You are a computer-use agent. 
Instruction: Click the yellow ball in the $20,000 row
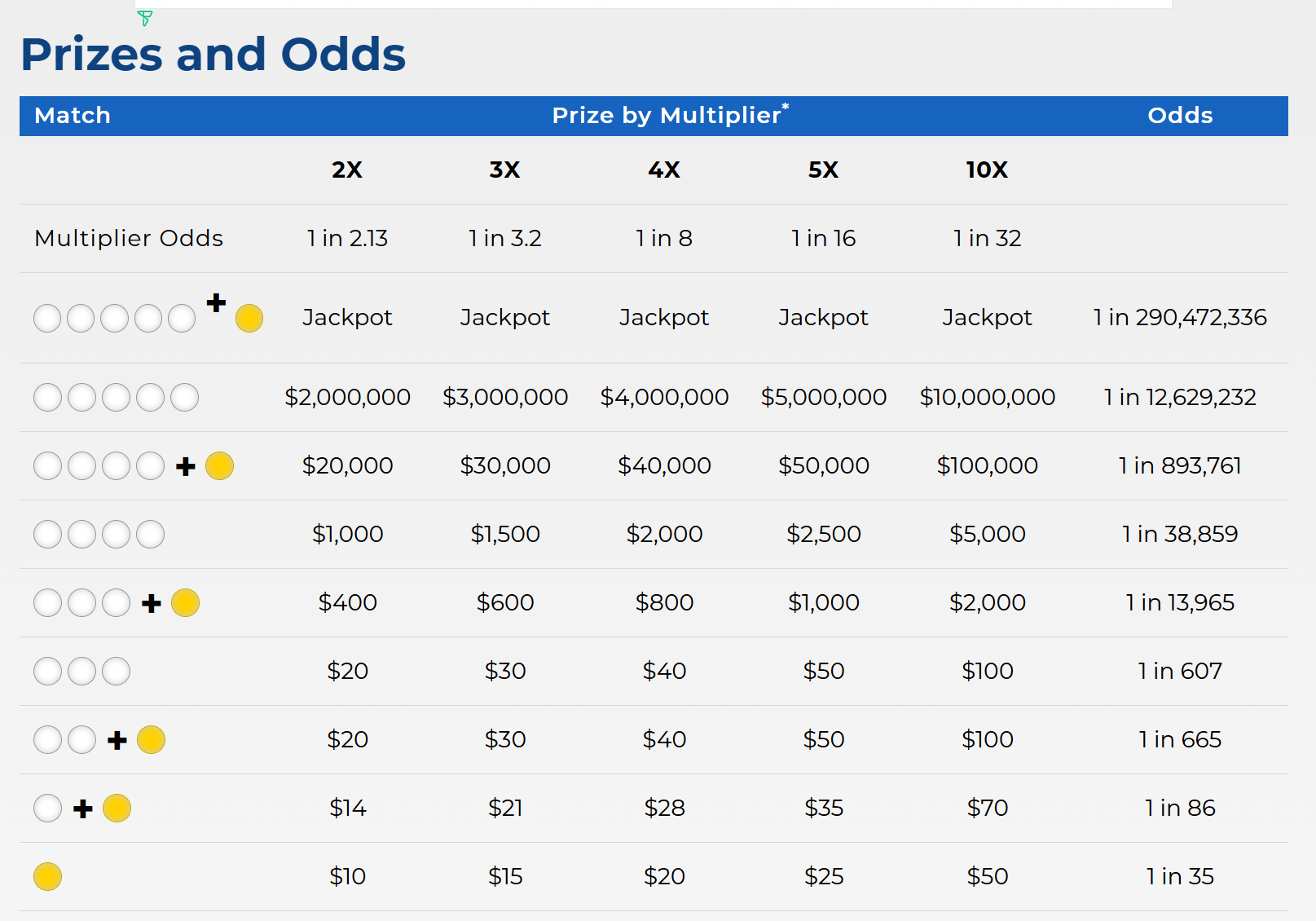(x=220, y=466)
